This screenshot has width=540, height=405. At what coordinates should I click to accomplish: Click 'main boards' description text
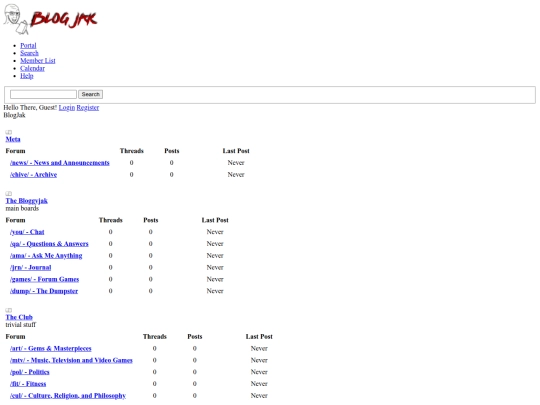(x=22, y=208)
